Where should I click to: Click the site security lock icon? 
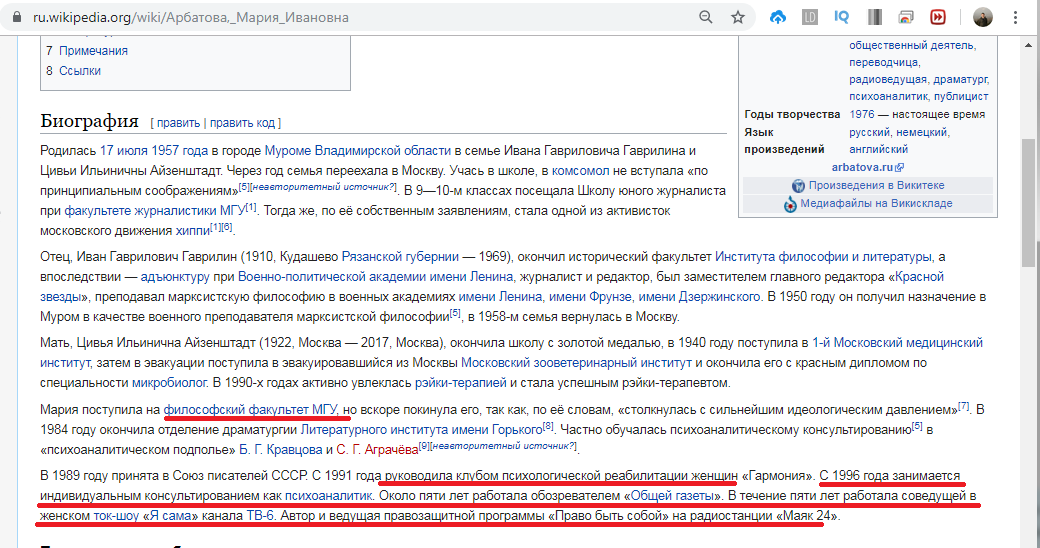17,18
